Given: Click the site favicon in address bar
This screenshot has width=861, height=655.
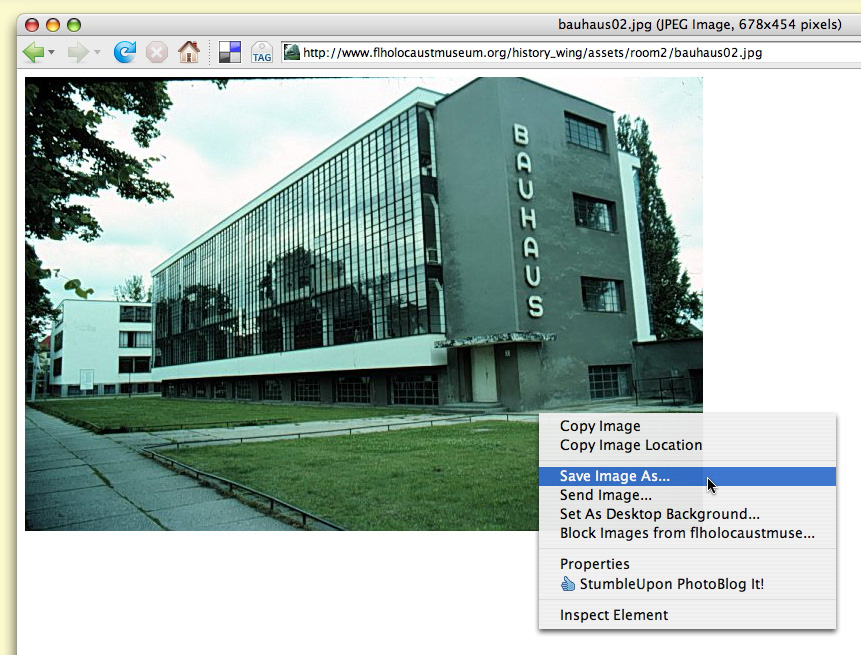Looking at the screenshot, I should click(292, 52).
